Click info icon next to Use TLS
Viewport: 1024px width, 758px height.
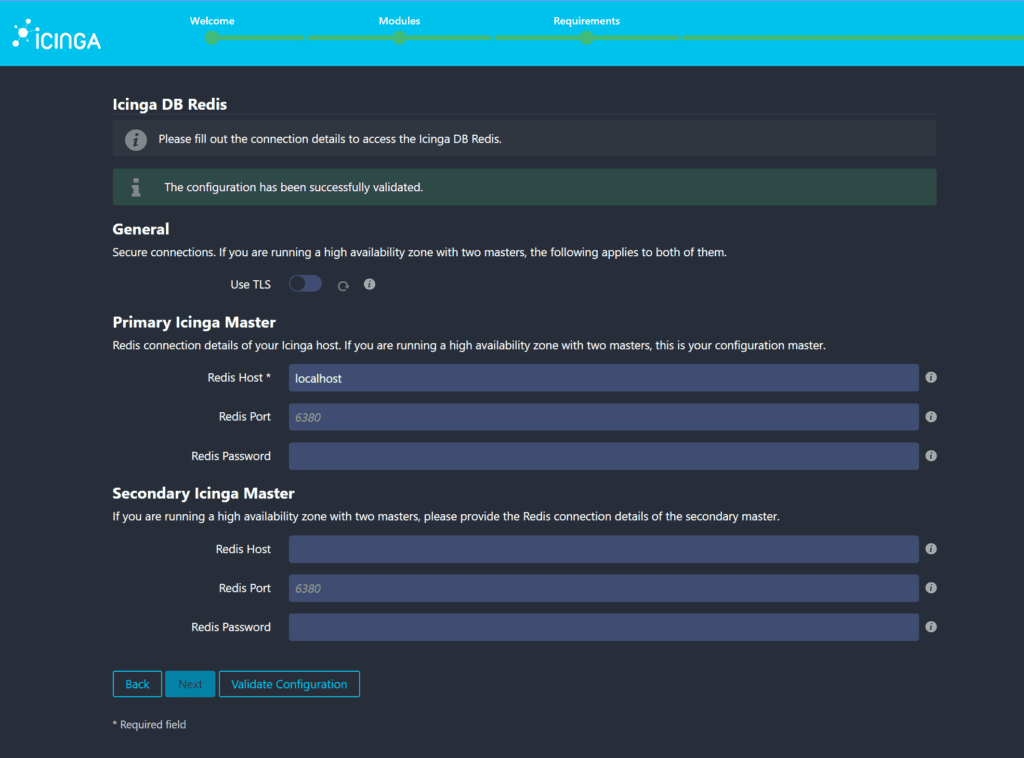click(x=369, y=285)
